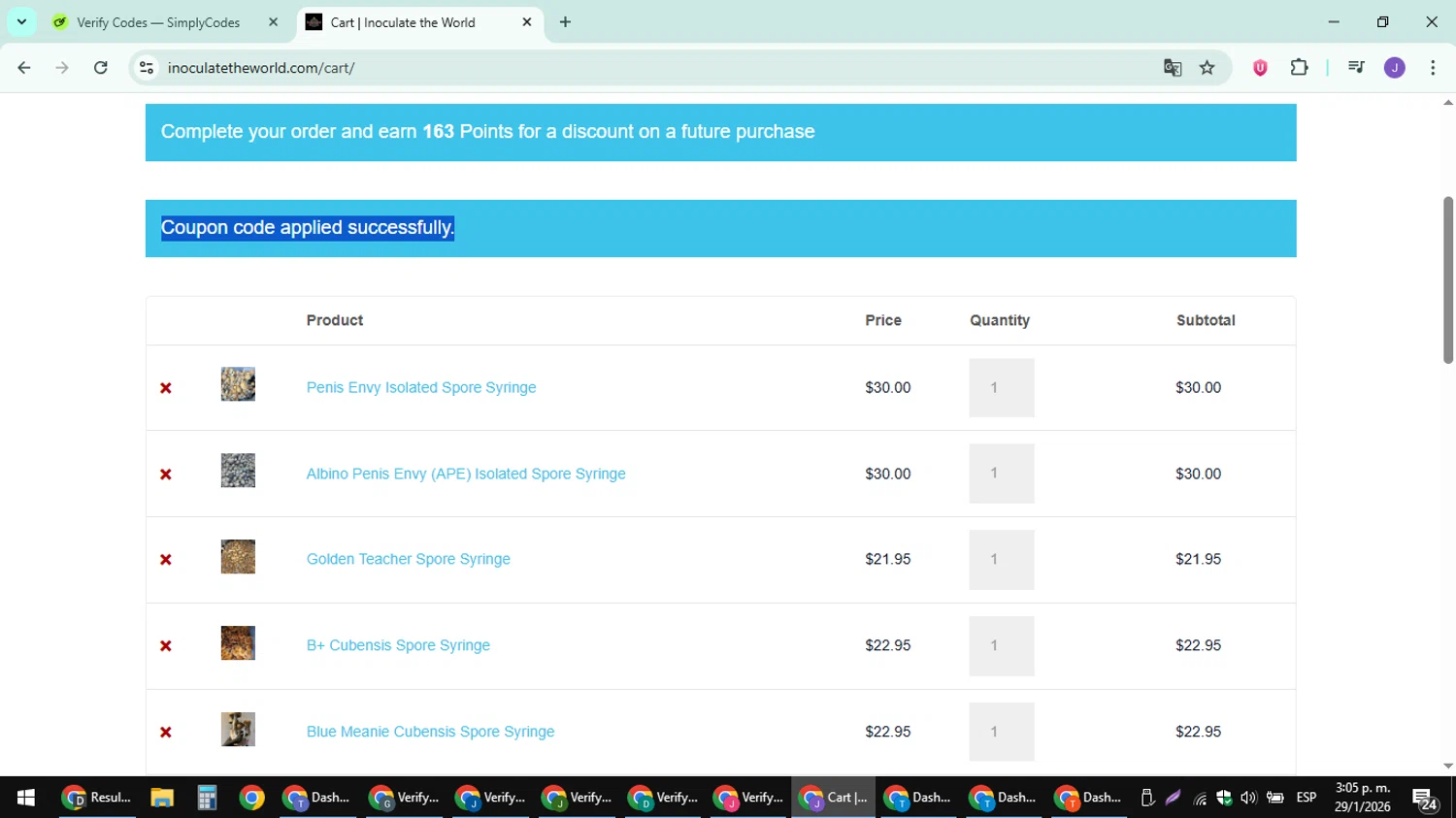Select the Cart | Inoculate the World tab
The height and width of the screenshot is (818, 1456).
pyautogui.click(x=419, y=22)
